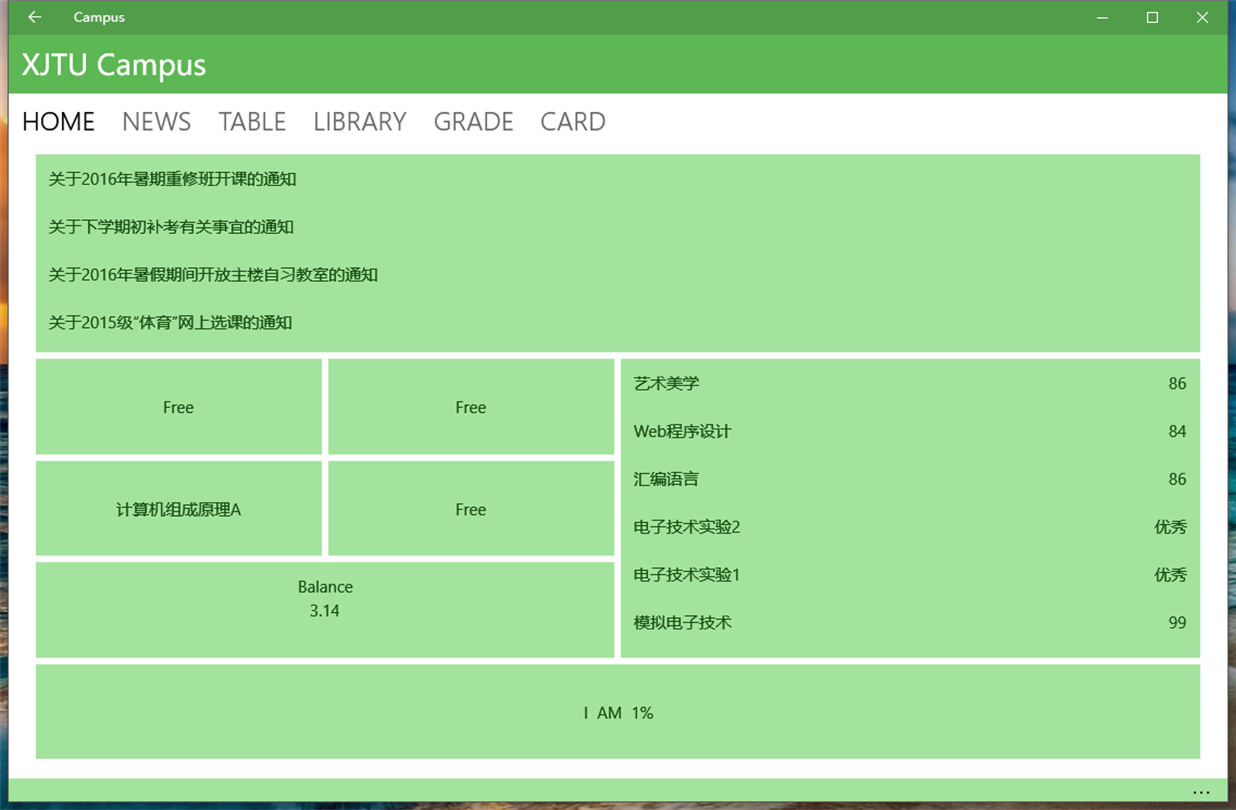The image size is (1236, 810).
Task: Select the Web程序设计 grade row
Action: 910,432
